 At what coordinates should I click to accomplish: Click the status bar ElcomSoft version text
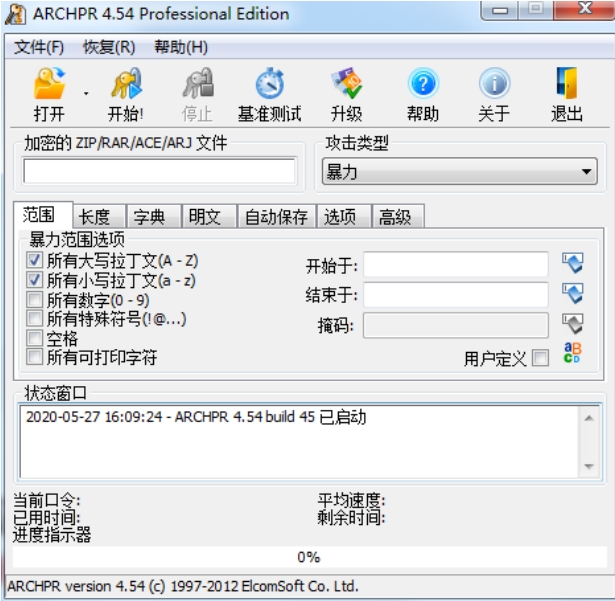(x=183, y=586)
